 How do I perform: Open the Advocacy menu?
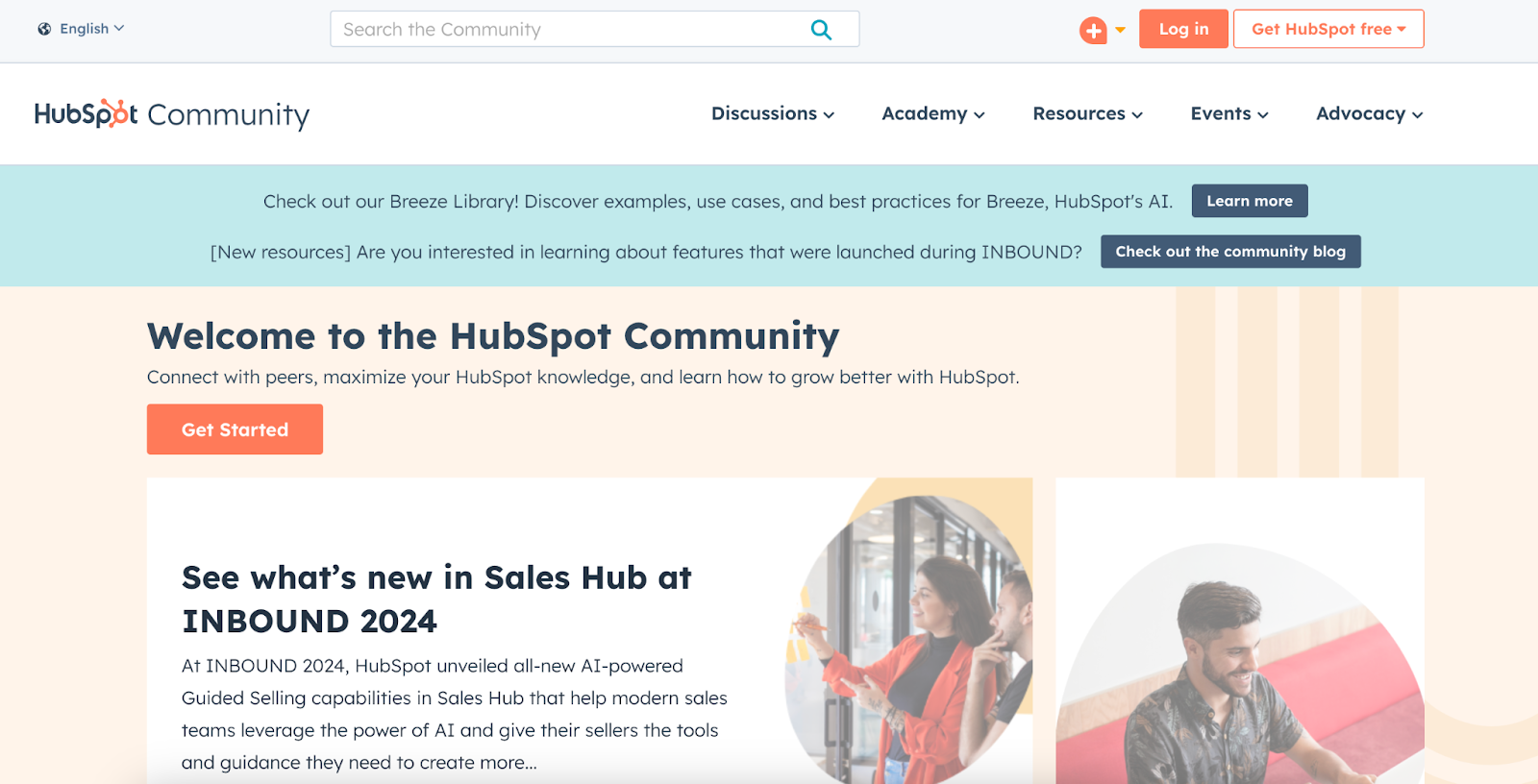point(1369,113)
